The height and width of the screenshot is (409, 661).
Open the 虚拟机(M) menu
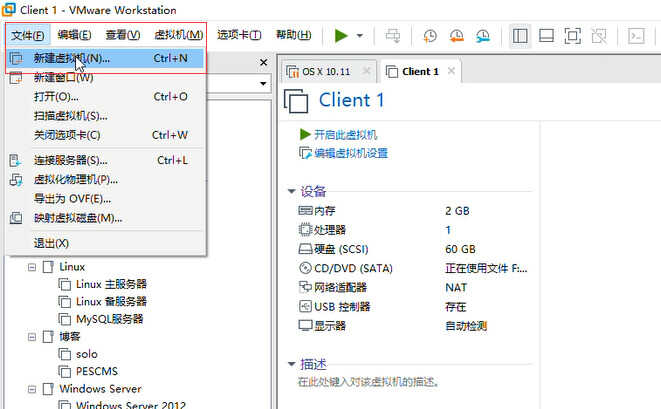[x=178, y=35]
